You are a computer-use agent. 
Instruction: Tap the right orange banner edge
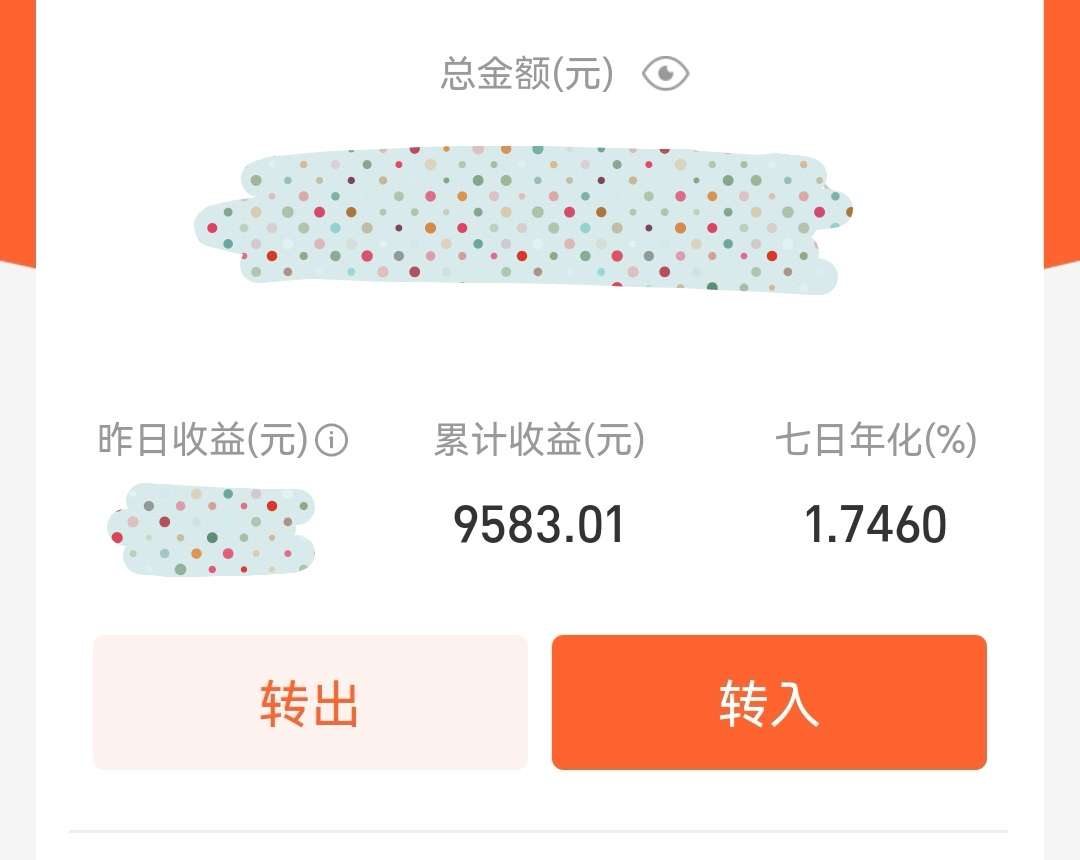coord(1062,131)
